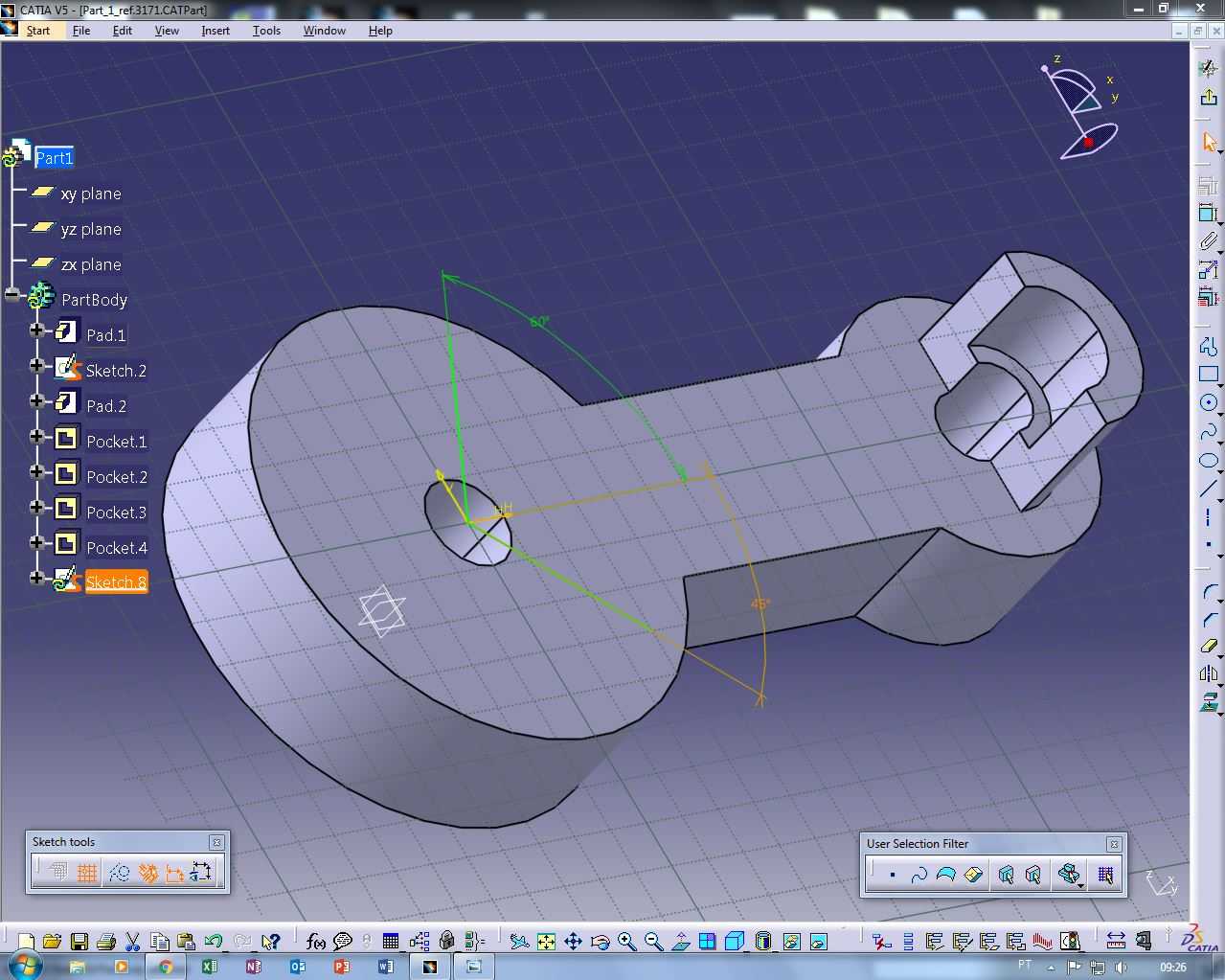Select the Rectangle sketch tool
Viewport: 1225px width, 980px height.
[1209, 374]
